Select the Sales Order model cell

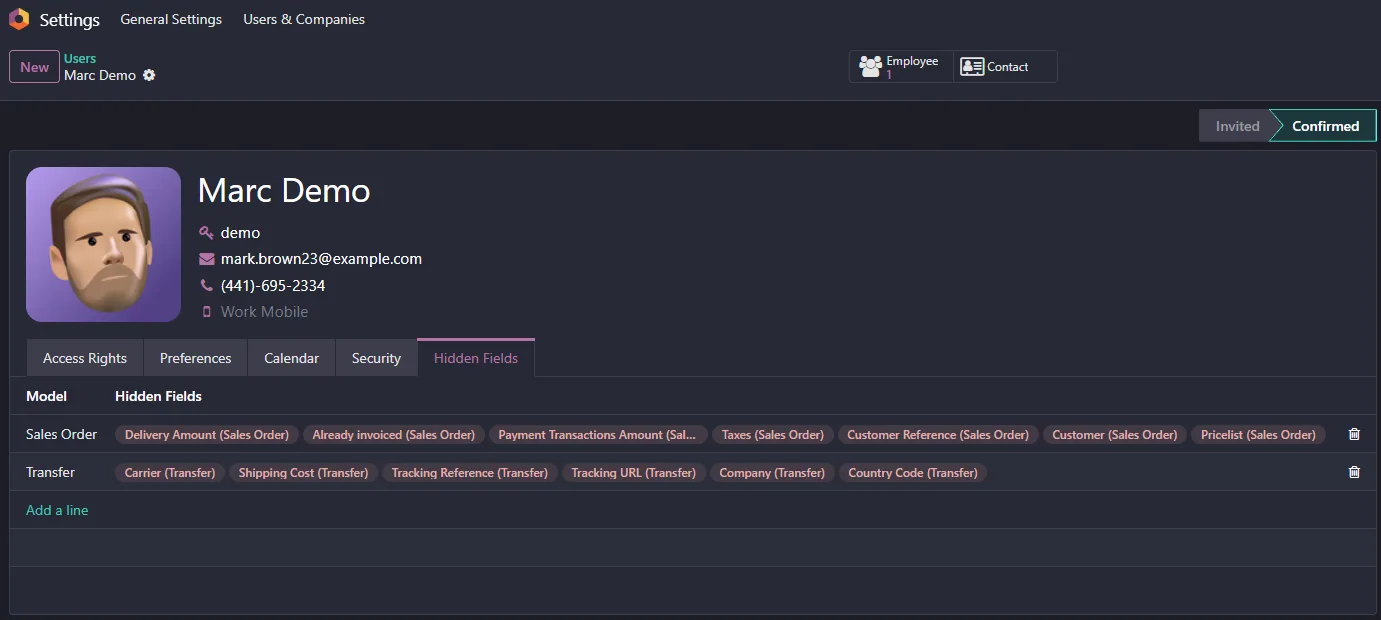coord(62,434)
